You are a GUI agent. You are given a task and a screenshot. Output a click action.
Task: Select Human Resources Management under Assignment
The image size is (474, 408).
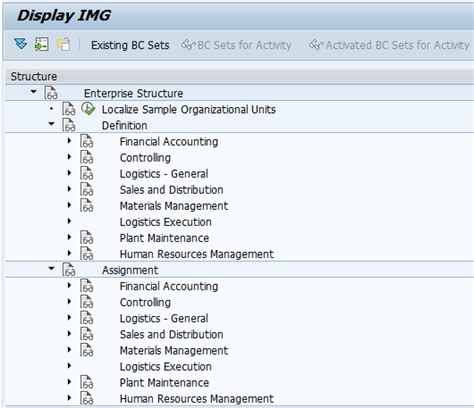(x=197, y=399)
